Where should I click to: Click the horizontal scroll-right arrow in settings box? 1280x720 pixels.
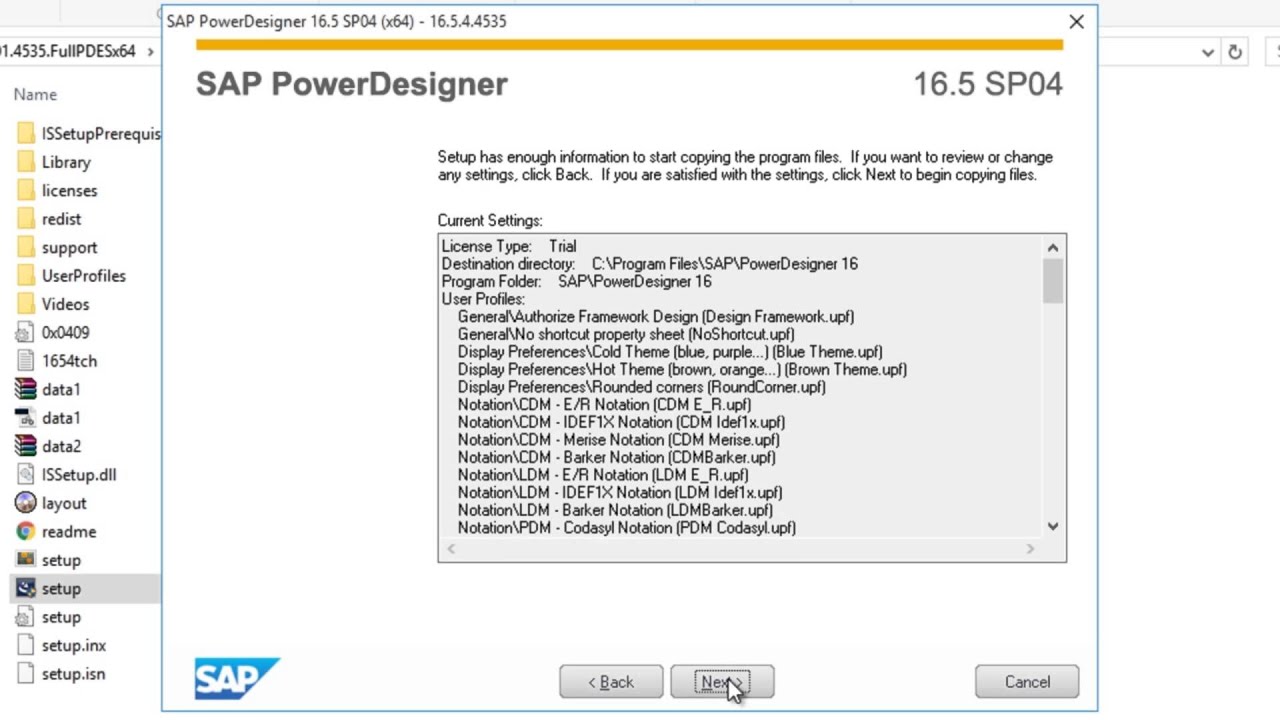(1030, 548)
